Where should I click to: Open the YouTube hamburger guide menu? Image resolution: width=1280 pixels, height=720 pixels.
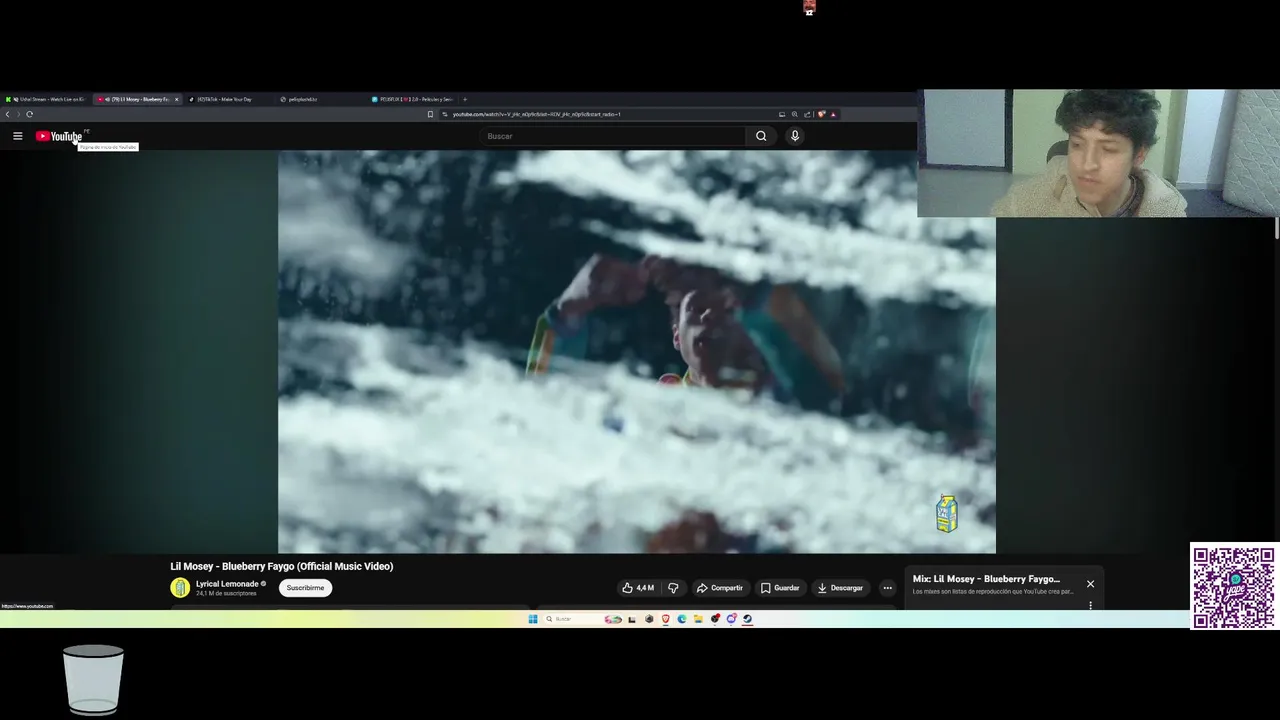pyautogui.click(x=17, y=136)
